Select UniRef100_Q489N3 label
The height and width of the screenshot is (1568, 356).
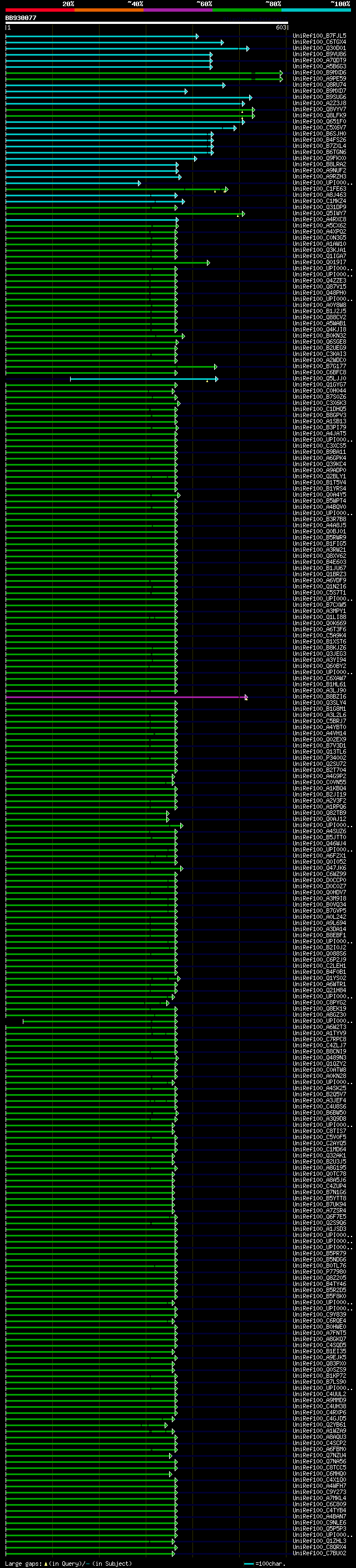point(319,1058)
